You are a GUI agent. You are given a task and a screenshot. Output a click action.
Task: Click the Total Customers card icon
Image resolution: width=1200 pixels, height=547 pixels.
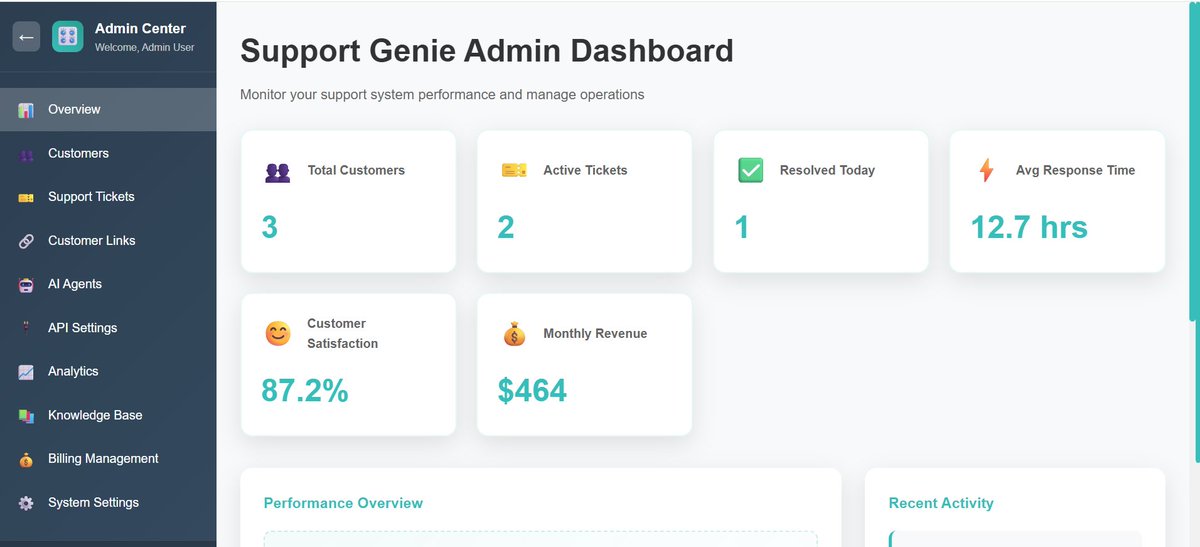point(277,171)
